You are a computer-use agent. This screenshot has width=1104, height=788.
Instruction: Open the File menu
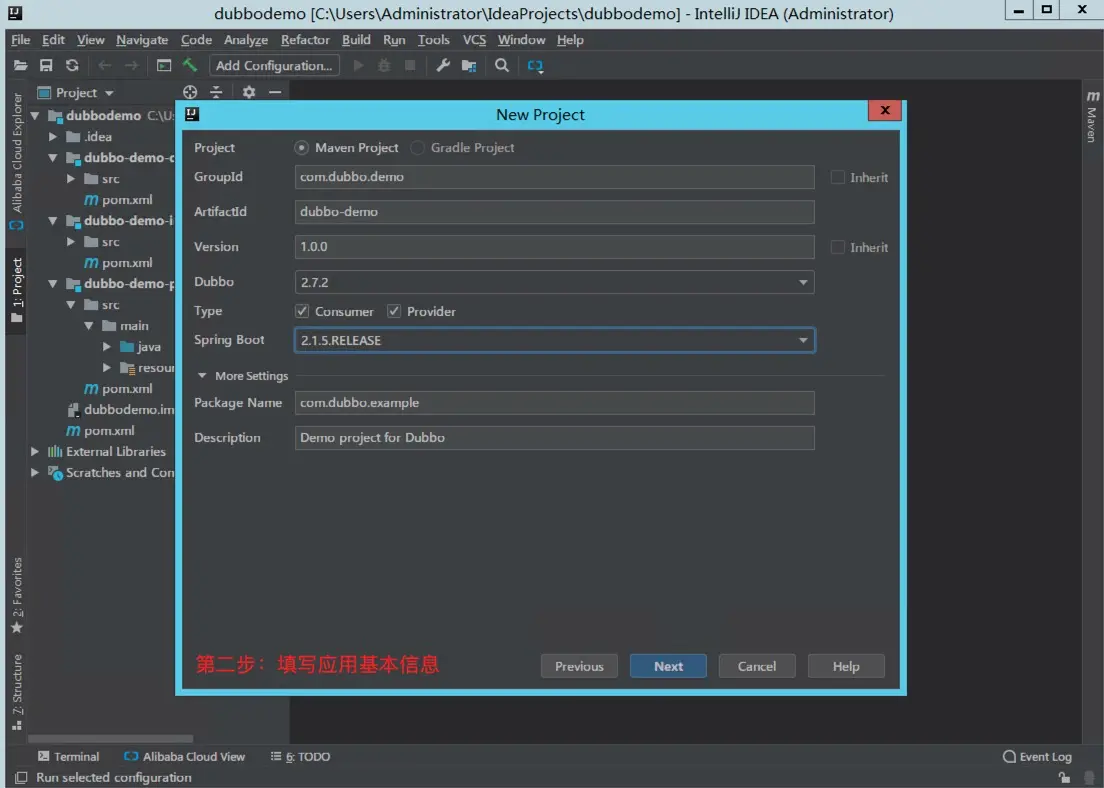coord(20,40)
